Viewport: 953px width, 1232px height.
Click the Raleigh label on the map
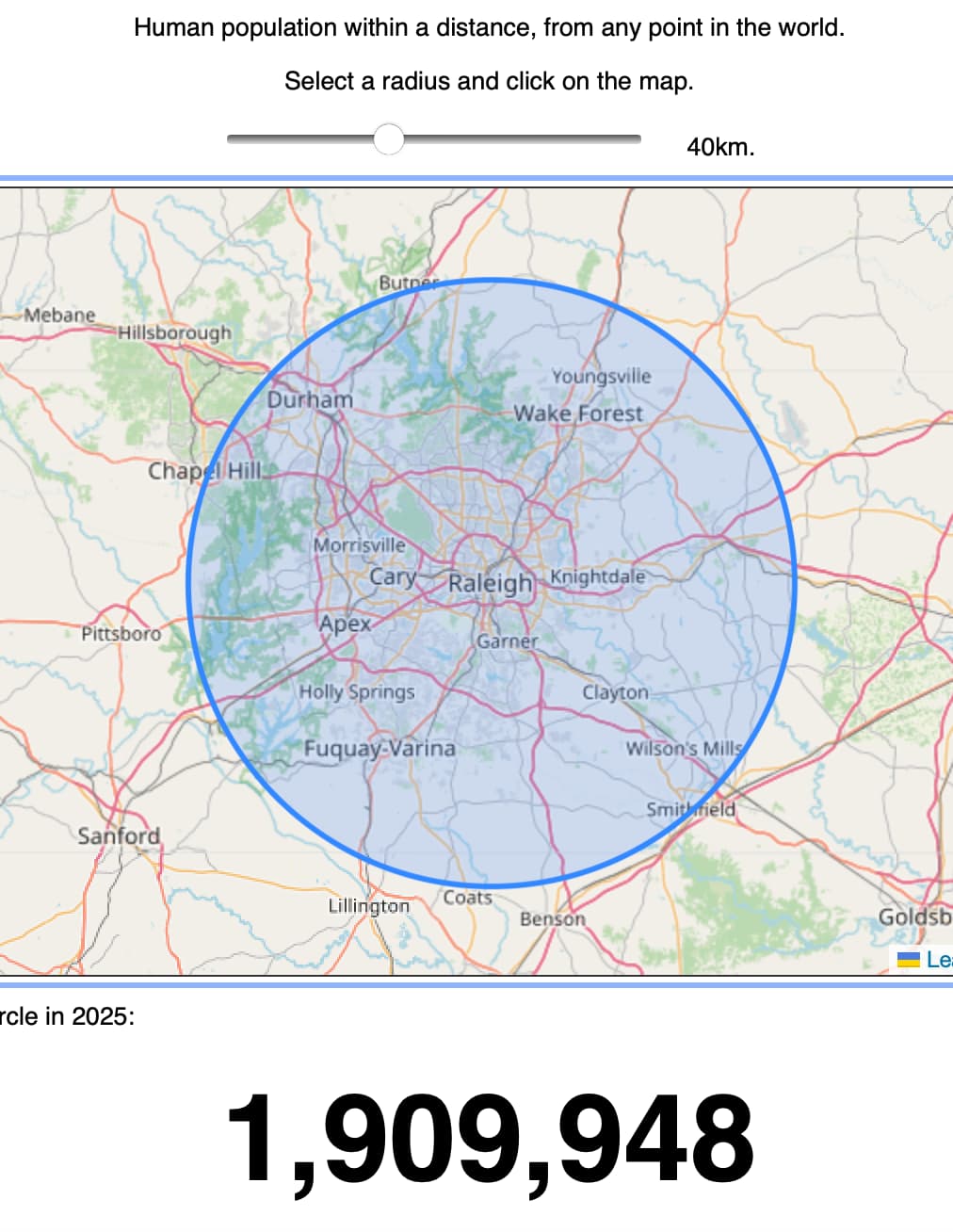pos(490,583)
